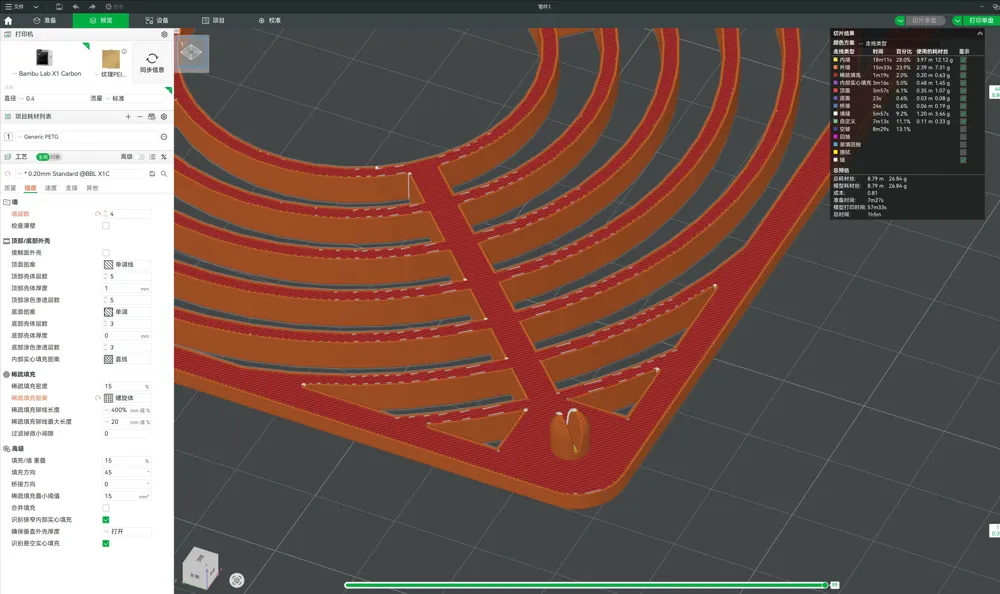Click the view cube in bottom-left of viewport
This screenshot has width=1000, height=594.
(200, 567)
